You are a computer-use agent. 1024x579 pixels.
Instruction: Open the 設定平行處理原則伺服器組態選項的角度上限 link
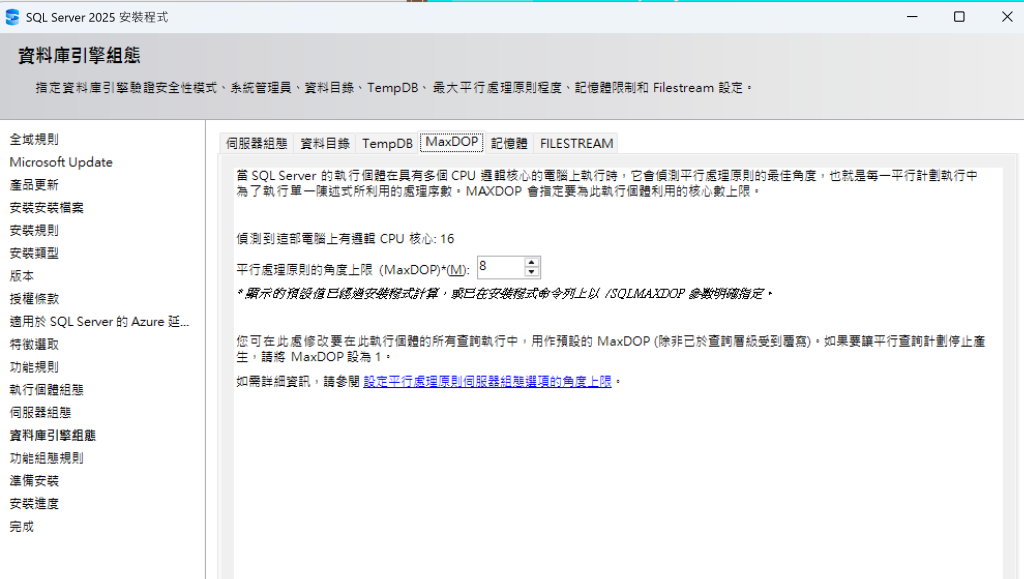(487, 381)
